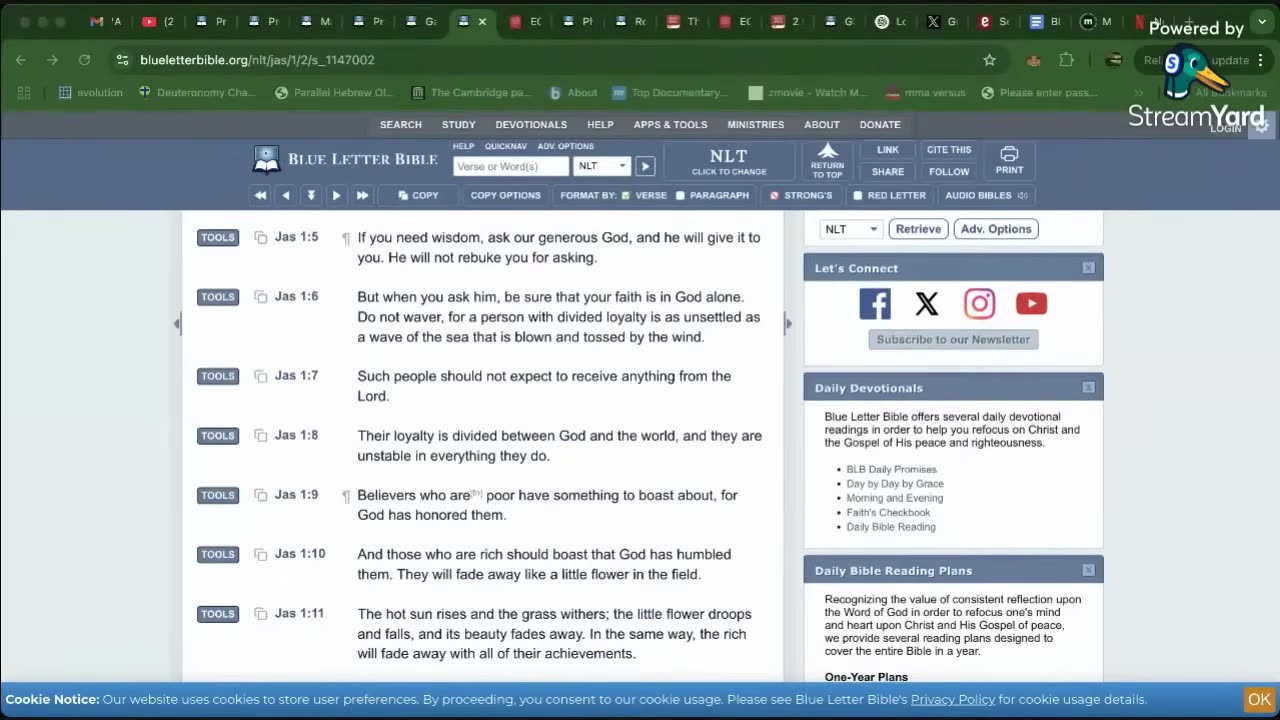This screenshot has width=1280, height=720.
Task: Open the Faith's Checkbook link
Action: [888, 512]
